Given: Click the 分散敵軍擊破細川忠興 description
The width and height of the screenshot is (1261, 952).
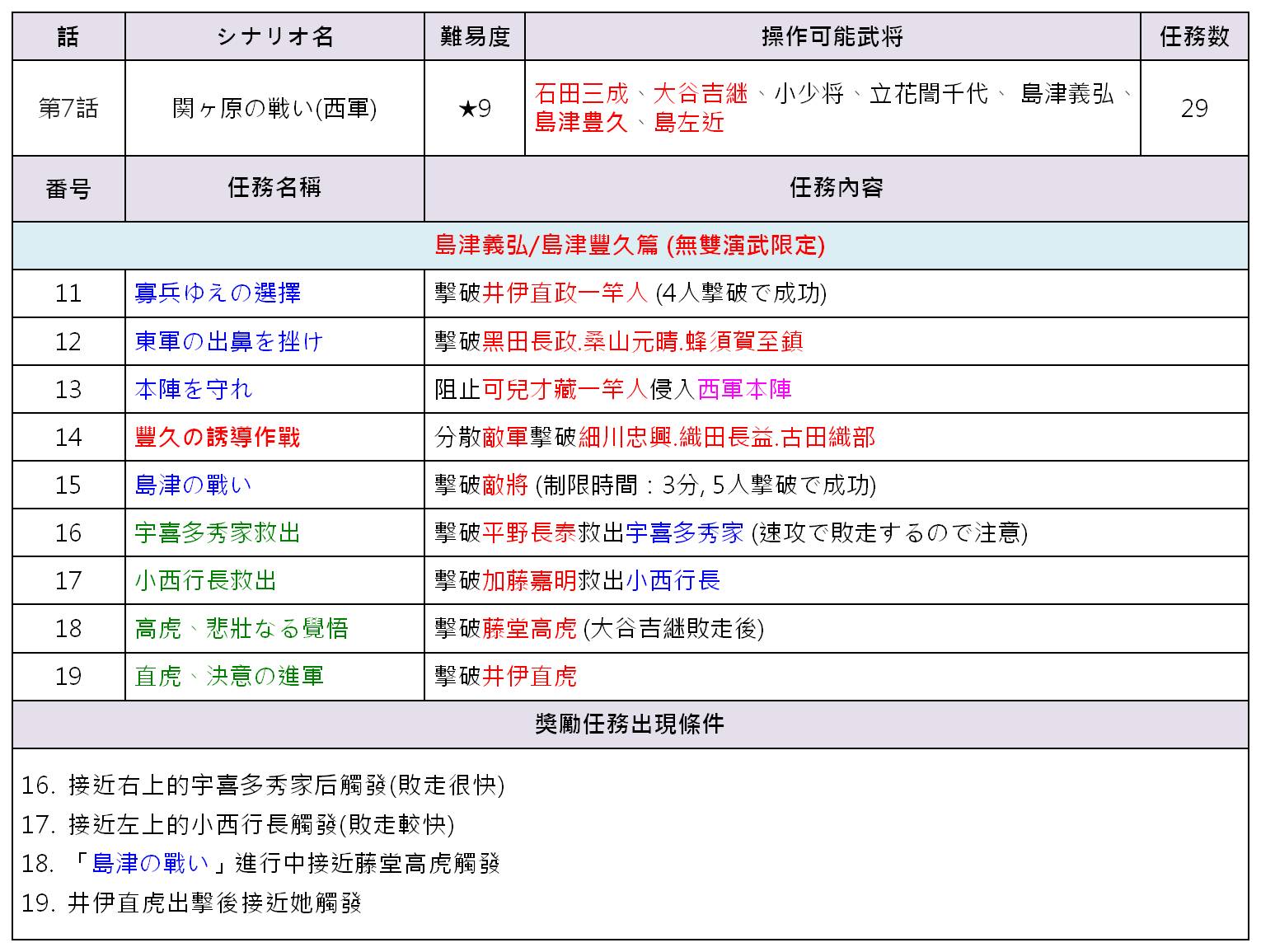Looking at the screenshot, I should coord(655,437).
